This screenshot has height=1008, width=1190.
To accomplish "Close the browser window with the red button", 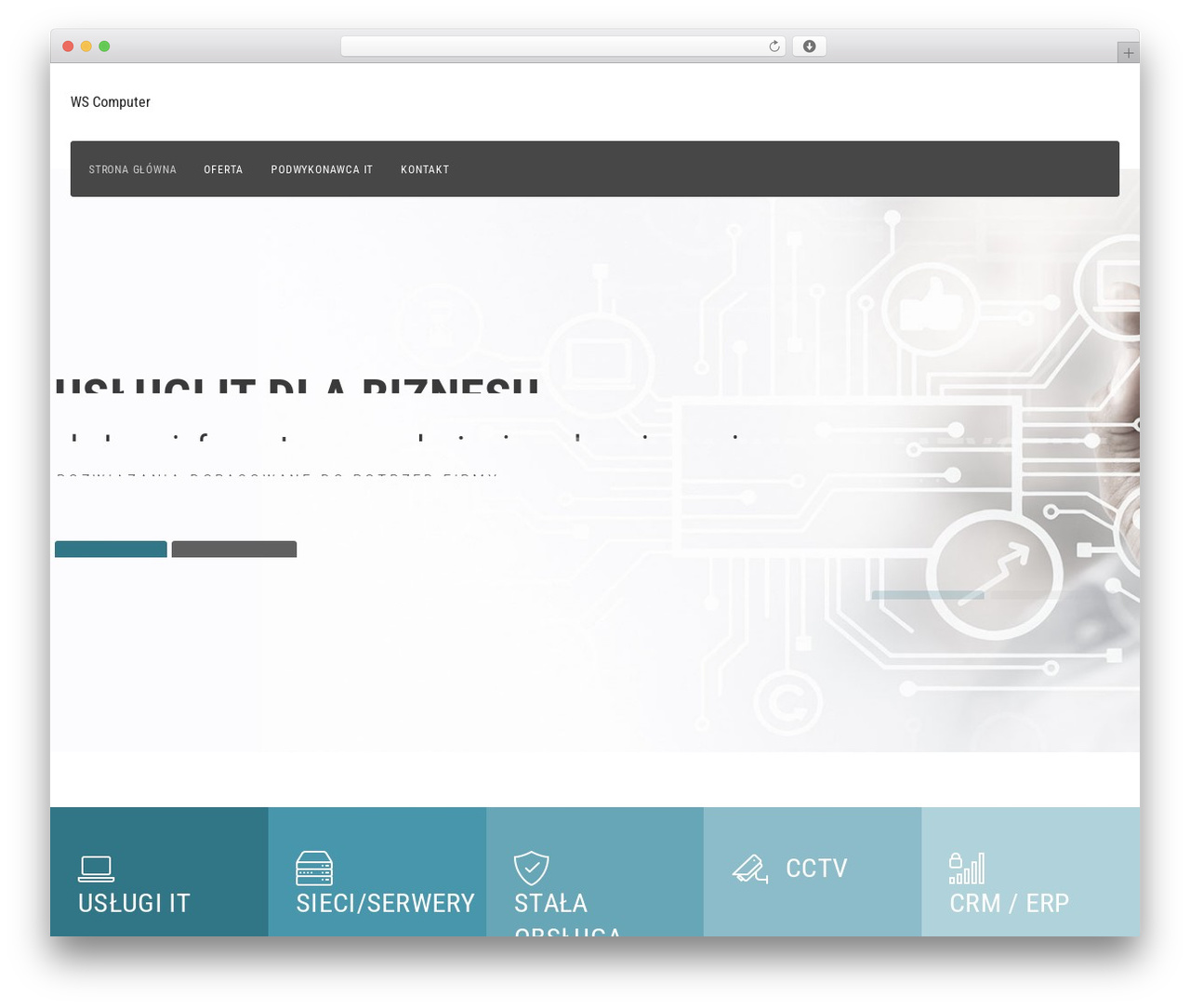I will (x=68, y=46).
